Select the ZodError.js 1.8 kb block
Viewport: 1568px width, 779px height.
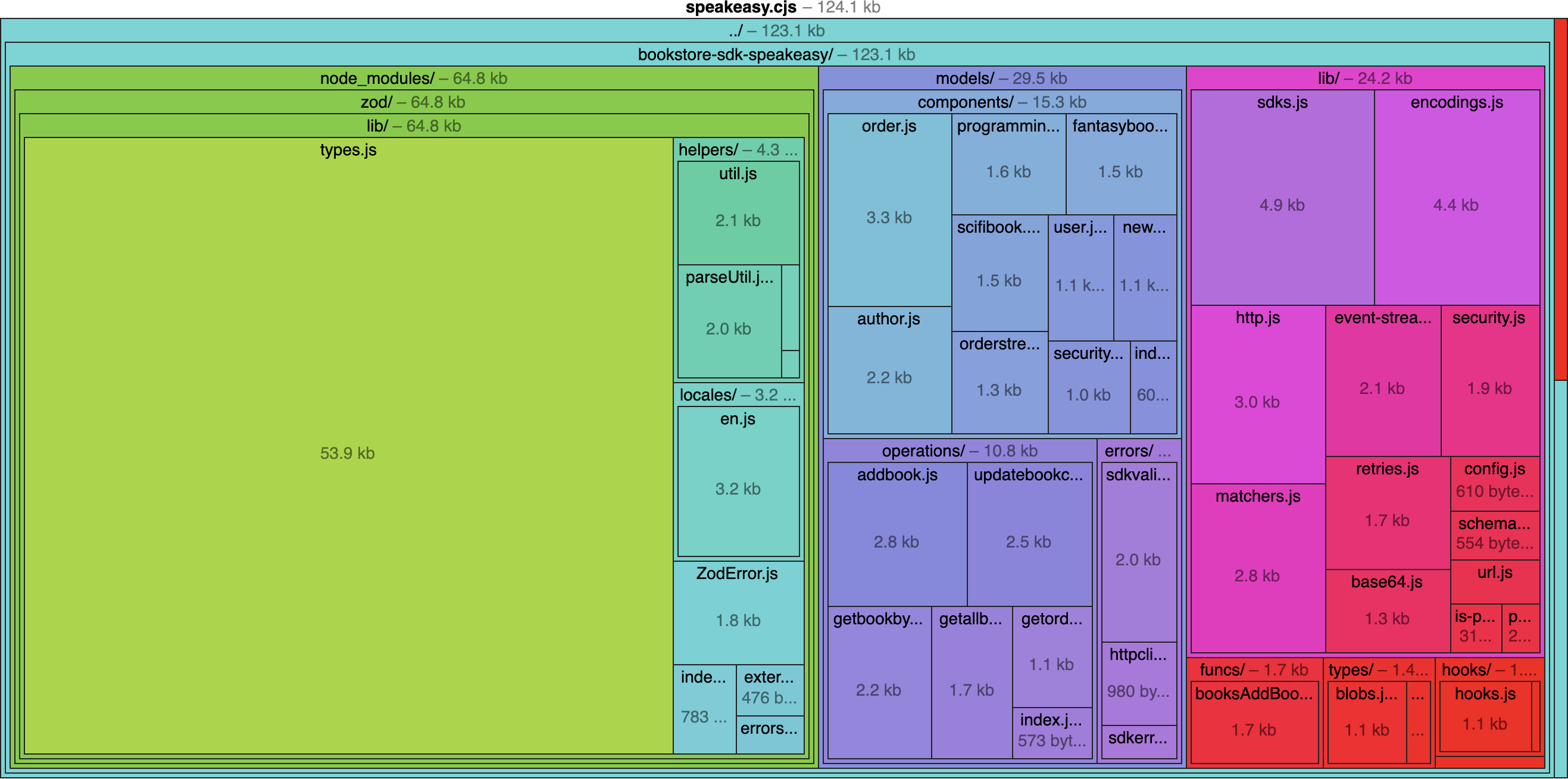[x=737, y=612]
